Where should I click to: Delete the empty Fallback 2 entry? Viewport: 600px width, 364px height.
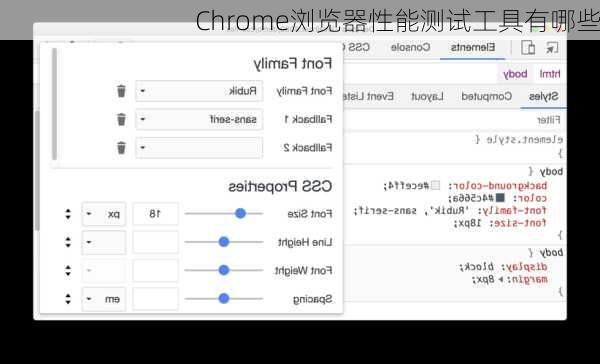(121, 148)
